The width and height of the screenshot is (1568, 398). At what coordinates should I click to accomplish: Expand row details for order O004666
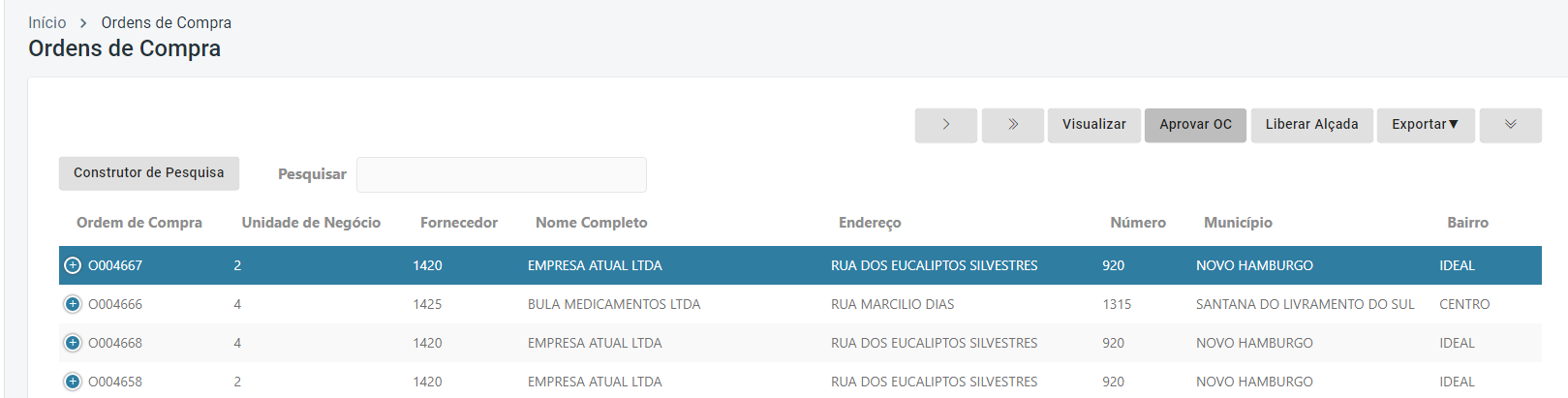pos(73,304)
